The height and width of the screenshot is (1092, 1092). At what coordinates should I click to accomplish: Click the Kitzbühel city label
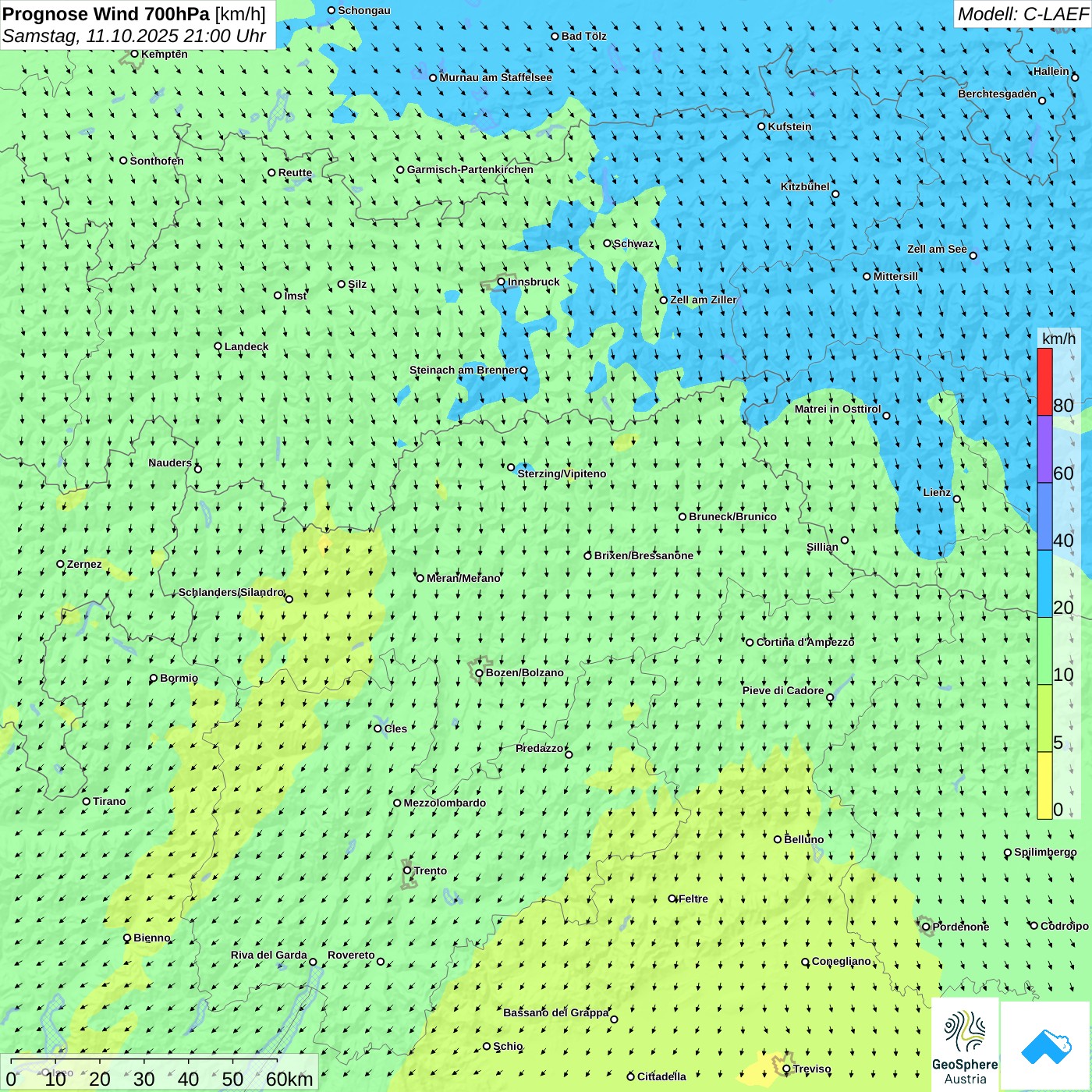point(805,186)
